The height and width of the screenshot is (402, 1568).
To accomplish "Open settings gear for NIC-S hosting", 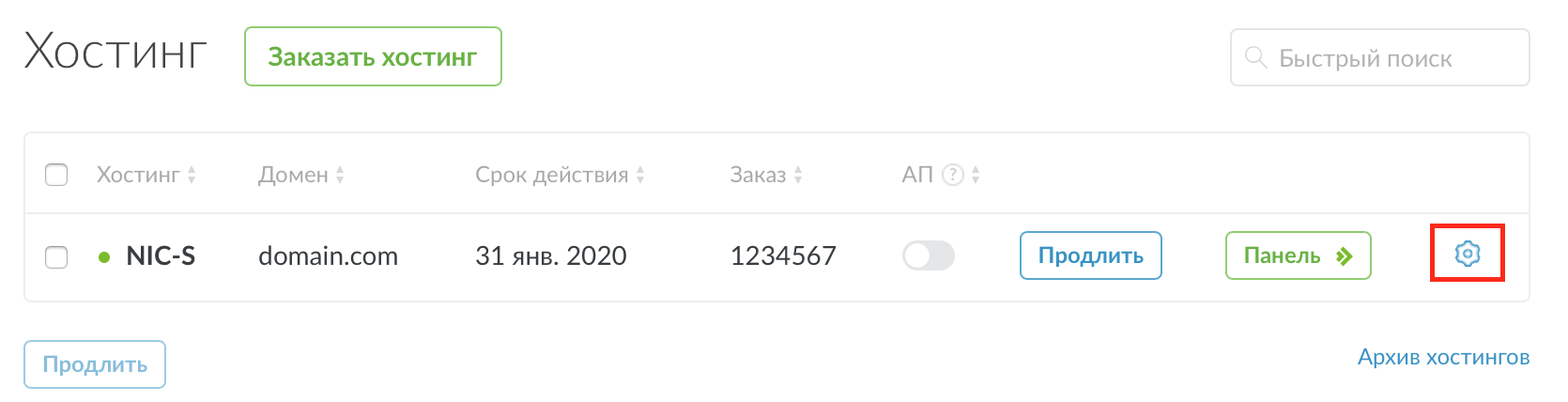I will tap(1467, 254).
